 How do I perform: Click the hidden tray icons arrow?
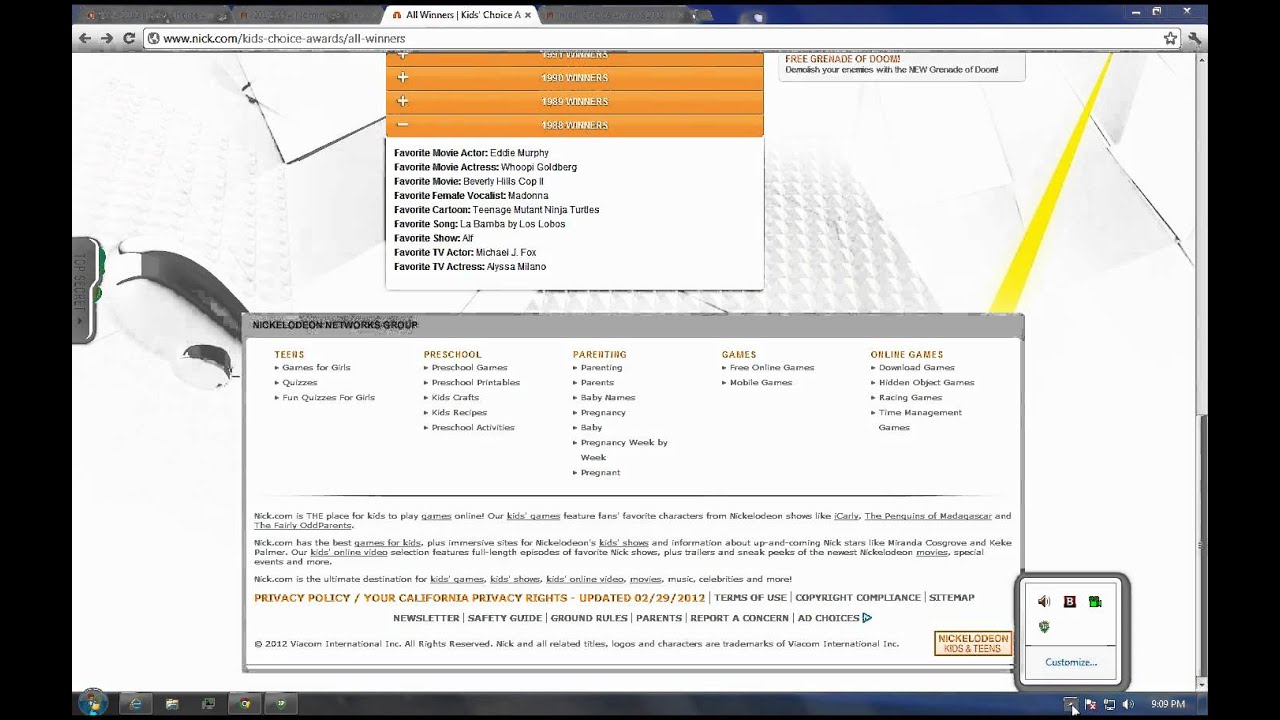point(1070,704)
